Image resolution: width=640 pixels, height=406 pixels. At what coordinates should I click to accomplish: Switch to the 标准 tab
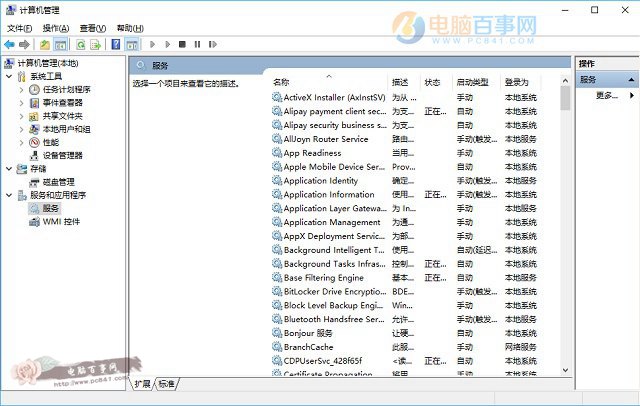[167, 384]
